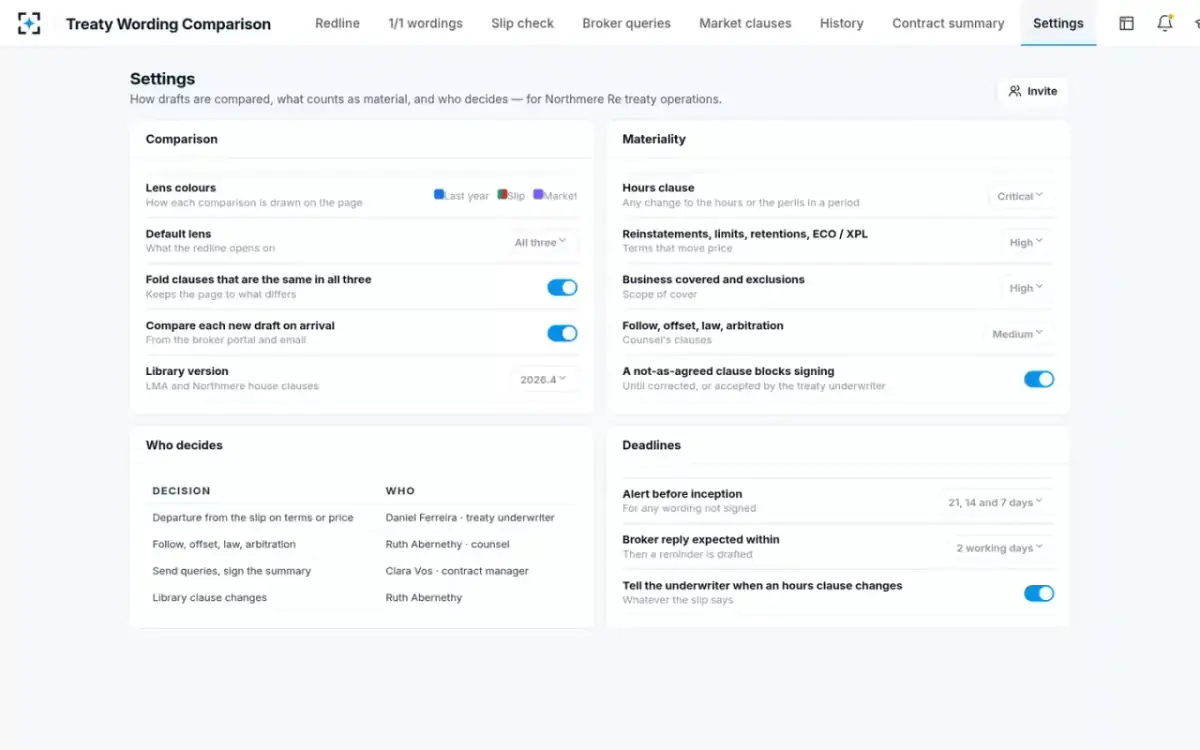The width and height of the screenshot is (1200, 750).
Task: Select the Settings tab
Action: [x=1058, y=23]
